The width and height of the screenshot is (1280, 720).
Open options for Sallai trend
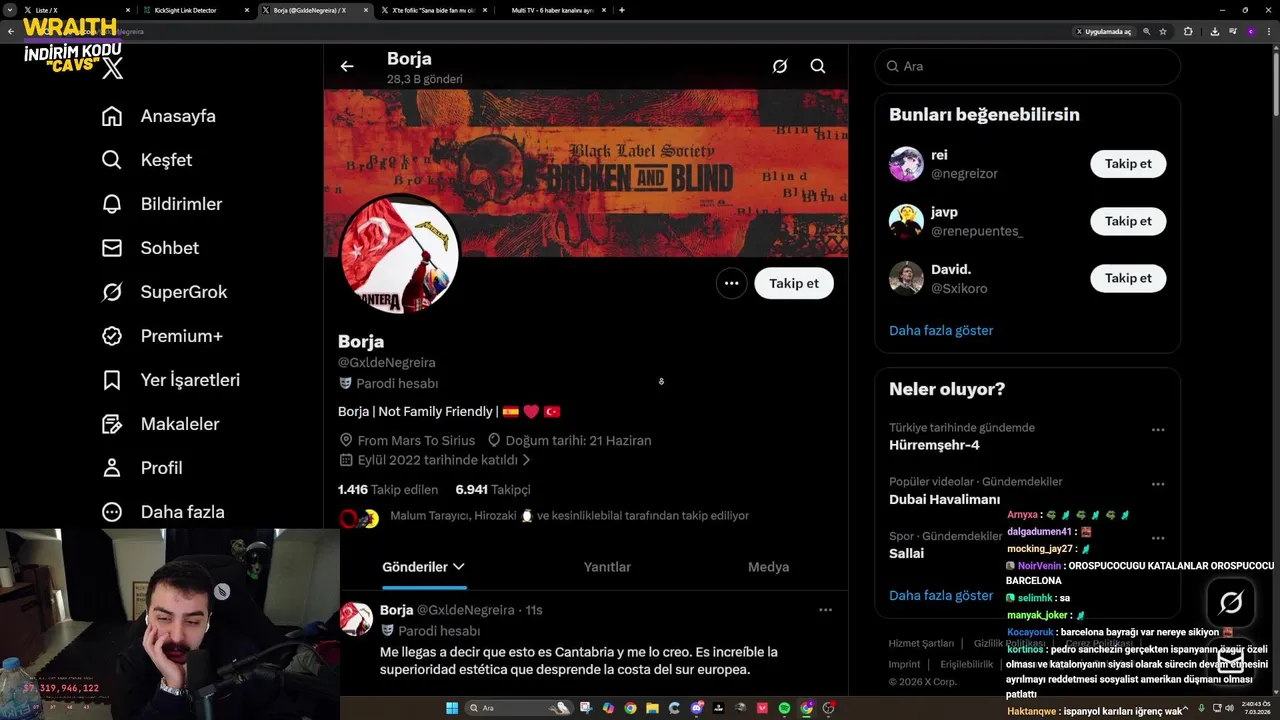1158,538
